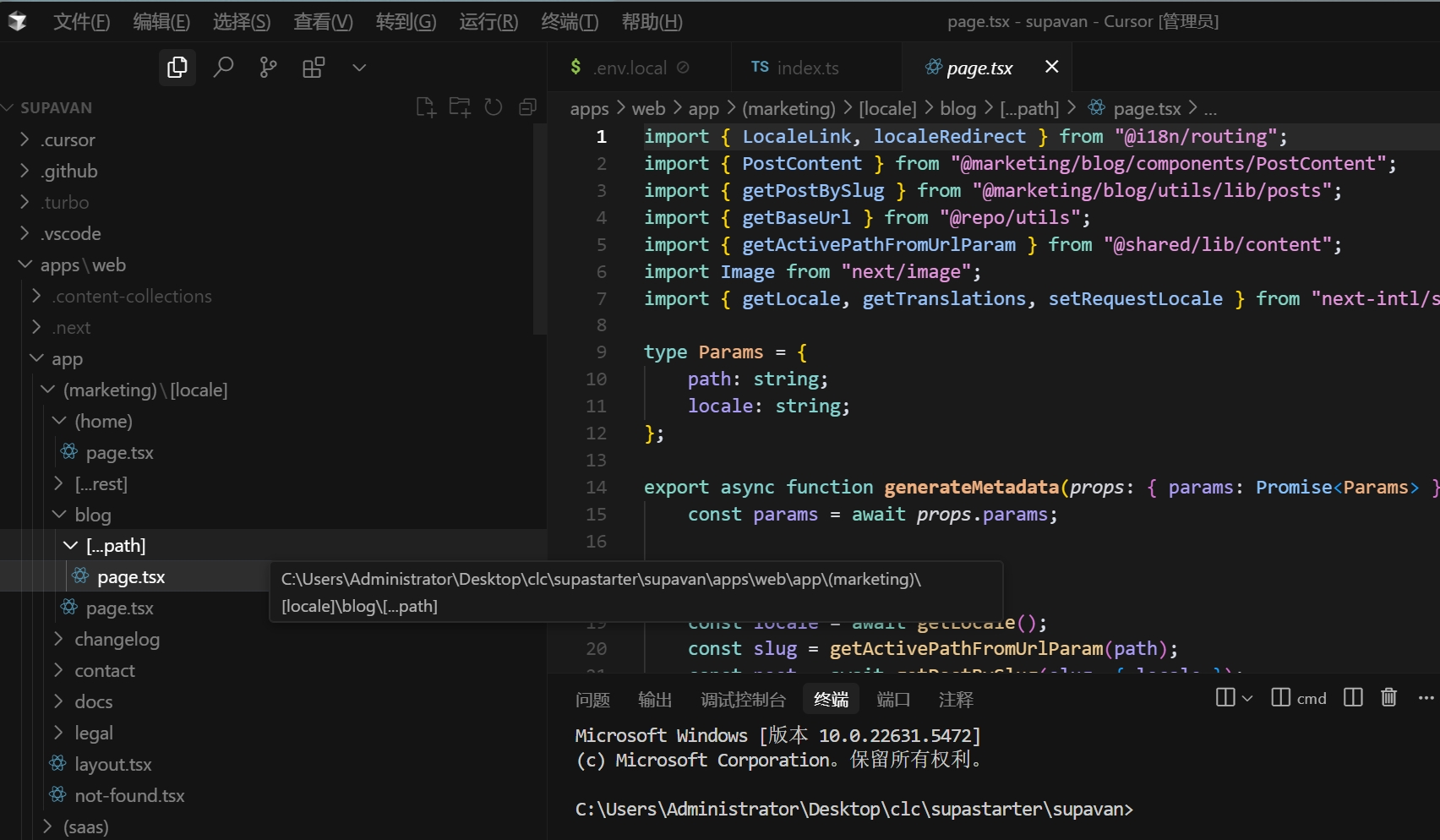Open the Source Control view icon

click(268, 68)
